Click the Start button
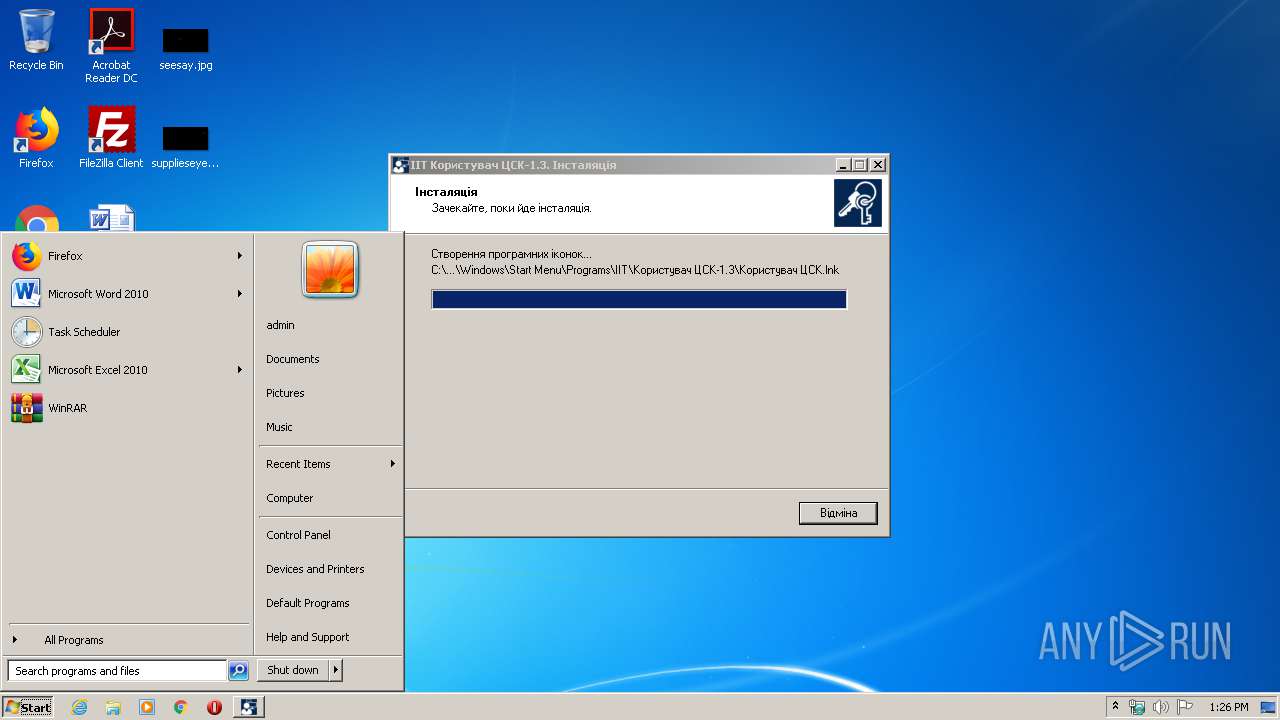1280x720 pixels. point(28,707)
